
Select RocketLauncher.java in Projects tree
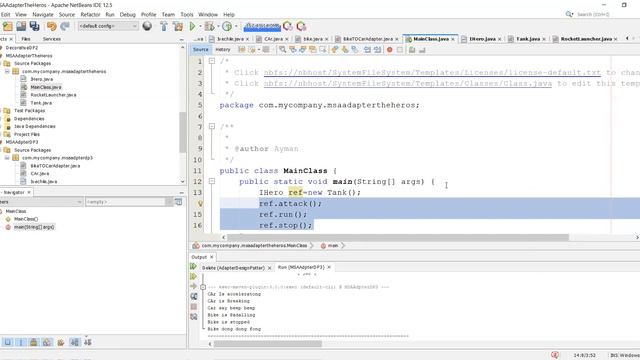[53, 95]
